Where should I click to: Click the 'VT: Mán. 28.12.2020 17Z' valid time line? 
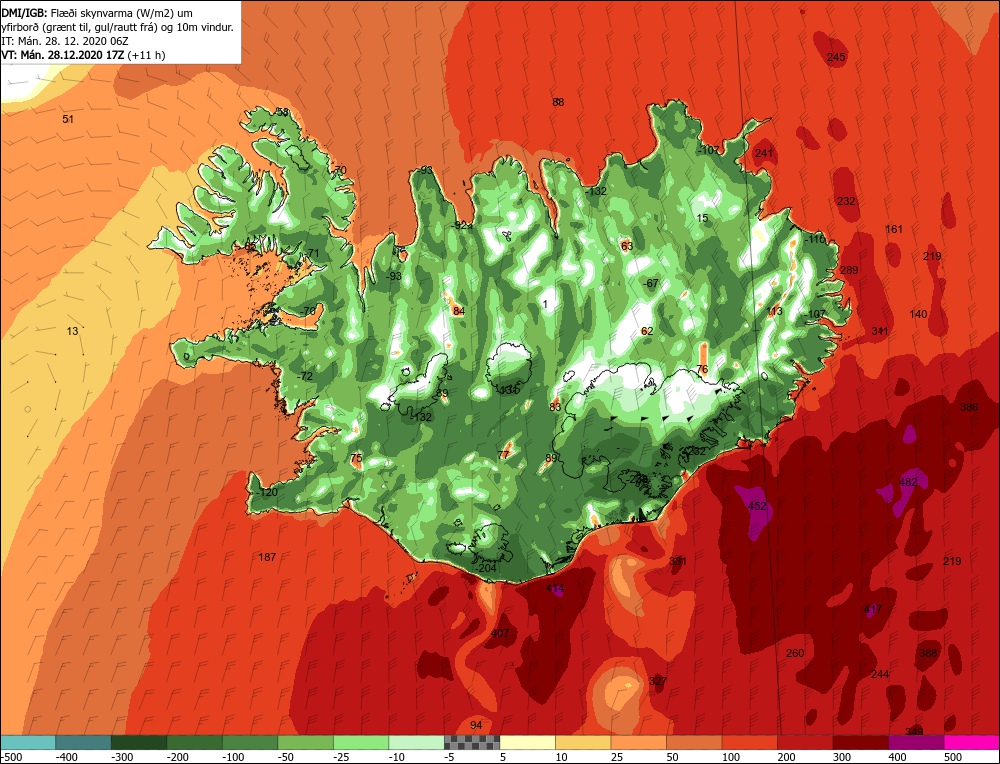(84, 55)
